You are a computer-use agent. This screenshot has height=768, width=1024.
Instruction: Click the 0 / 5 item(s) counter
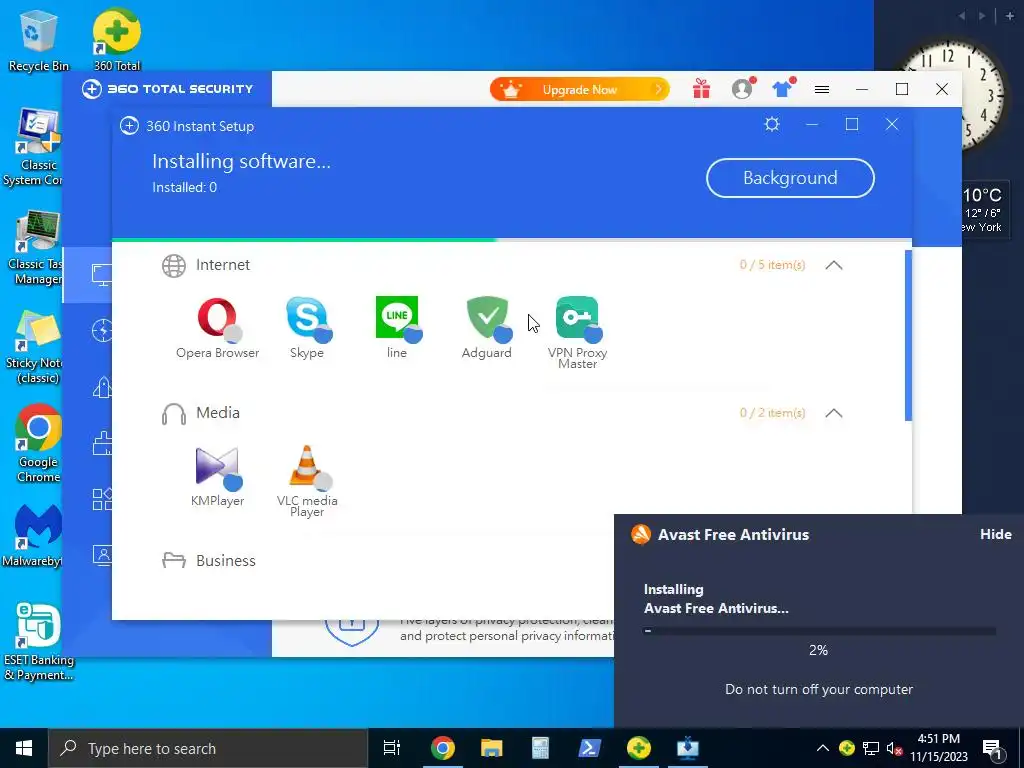click(x=773, y=264)
